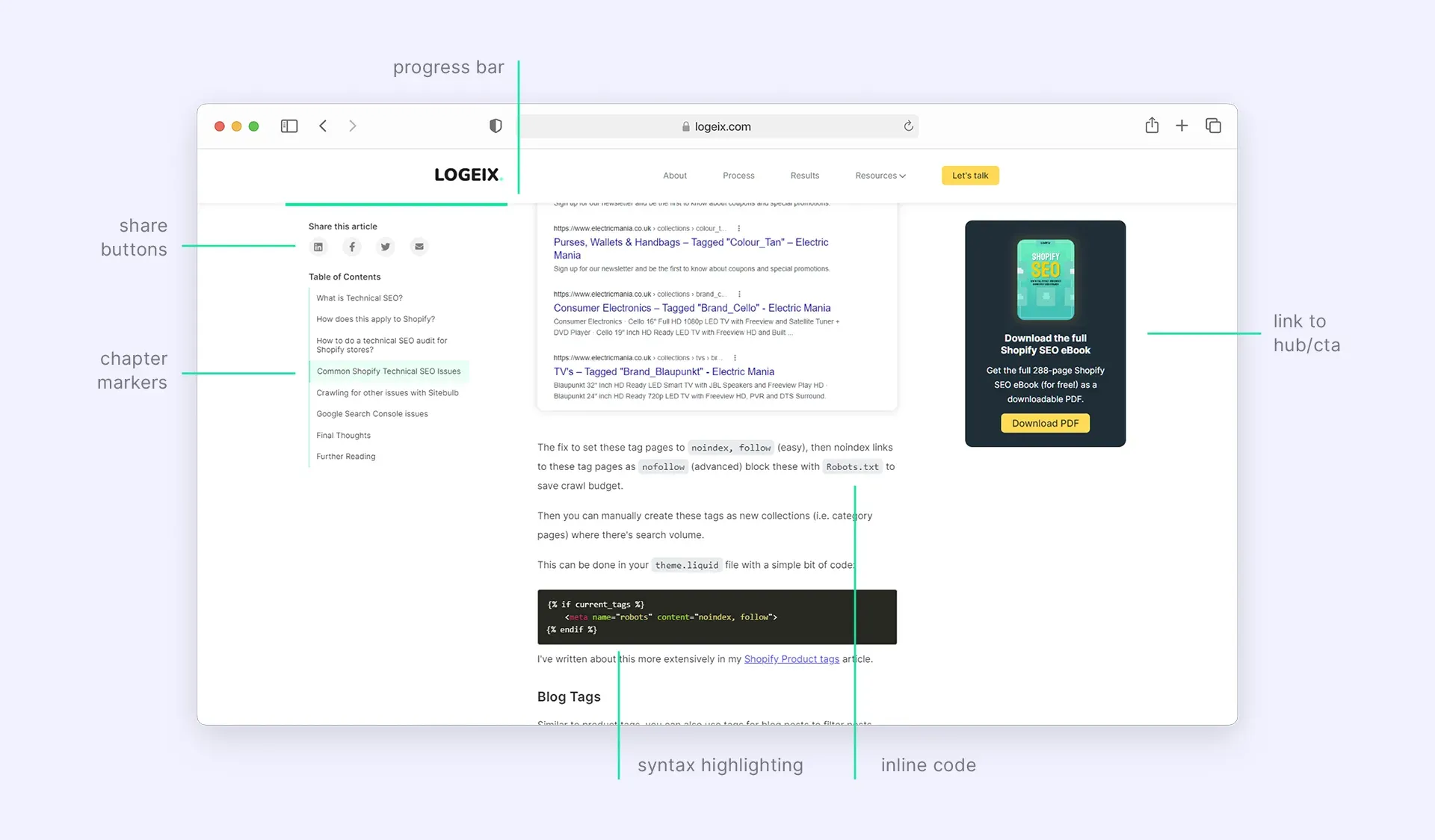Click the Results navigation tab
The height and width of the screenshot is (840, 1435).
click(804, 175)
